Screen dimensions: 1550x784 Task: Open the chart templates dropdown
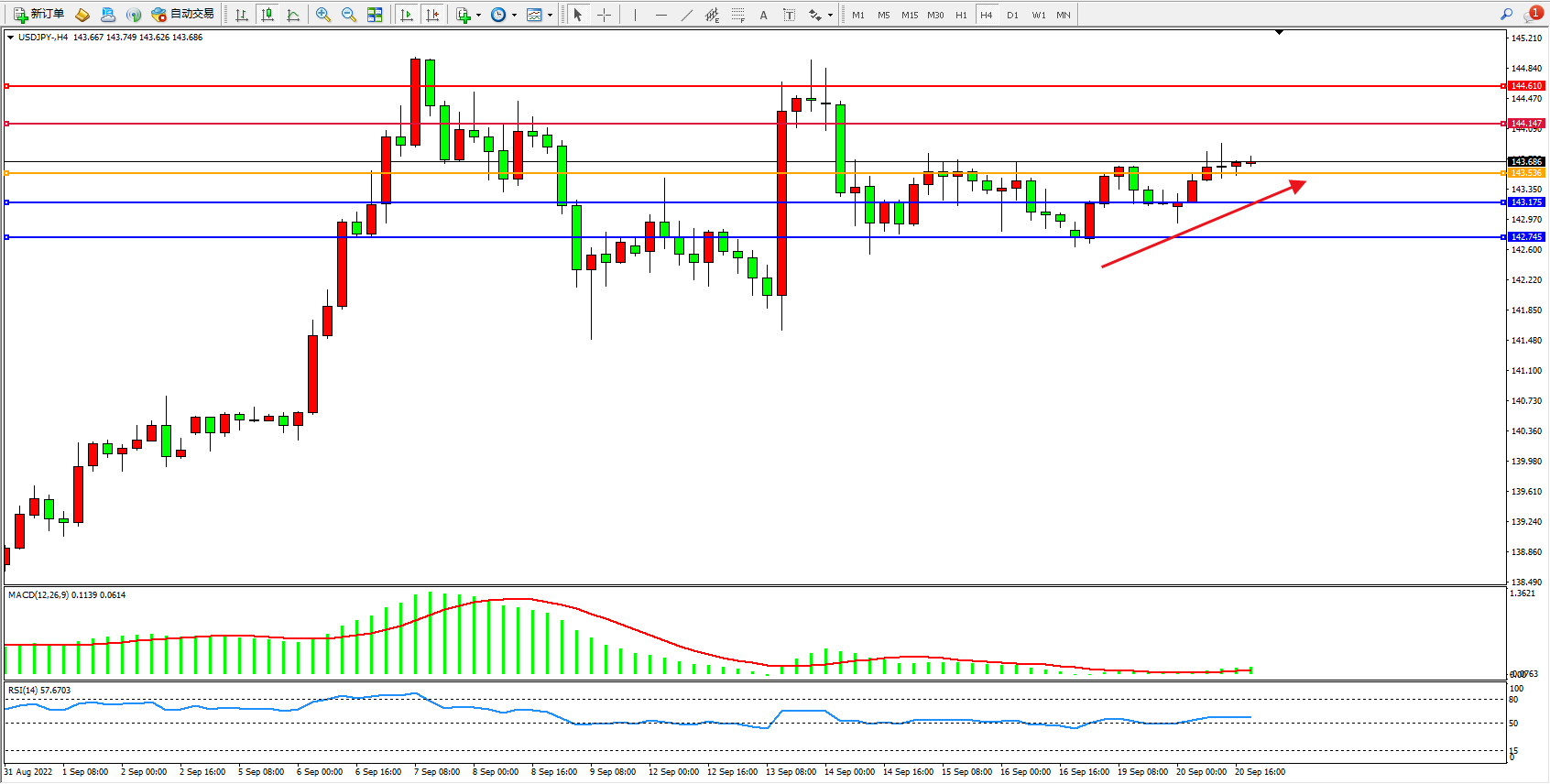(550, 16)
